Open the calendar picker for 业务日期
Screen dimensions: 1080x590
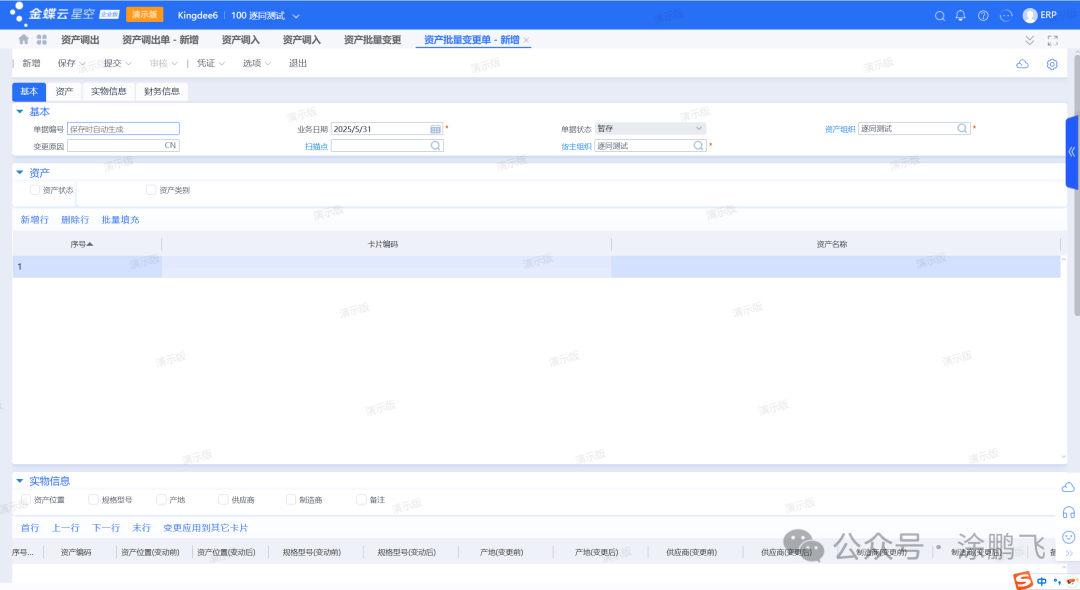(x=435, y=129)
